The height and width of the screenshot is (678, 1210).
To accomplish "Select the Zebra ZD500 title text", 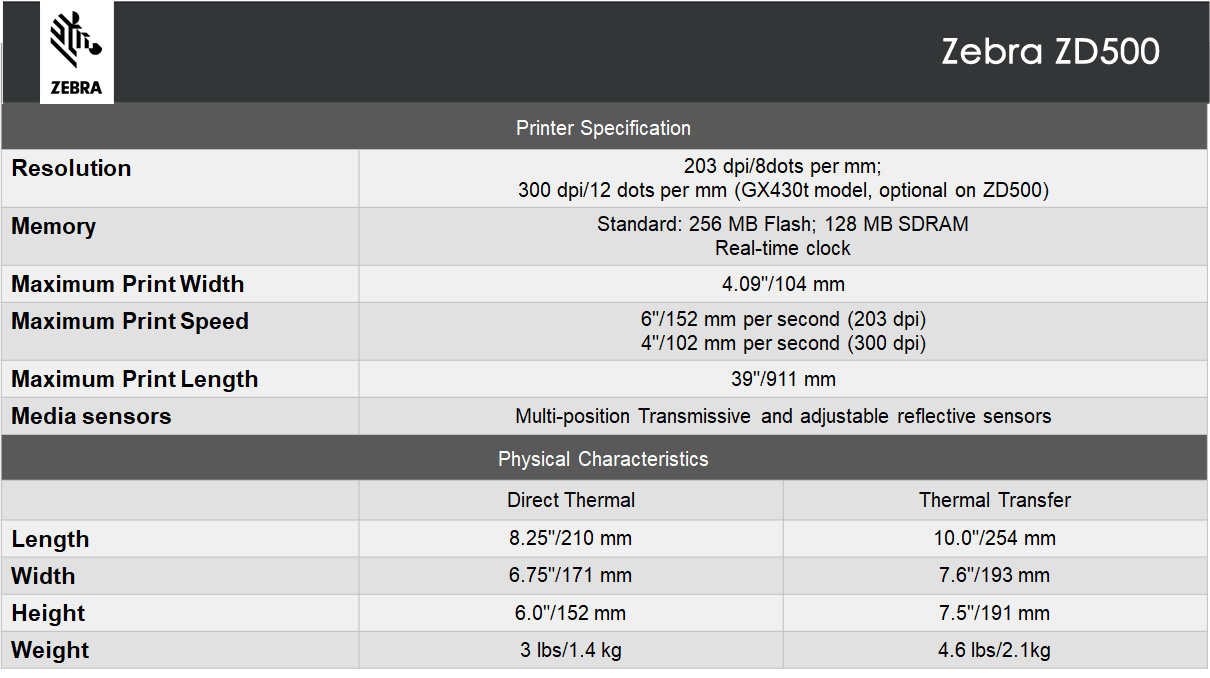I will point(1050,52).
